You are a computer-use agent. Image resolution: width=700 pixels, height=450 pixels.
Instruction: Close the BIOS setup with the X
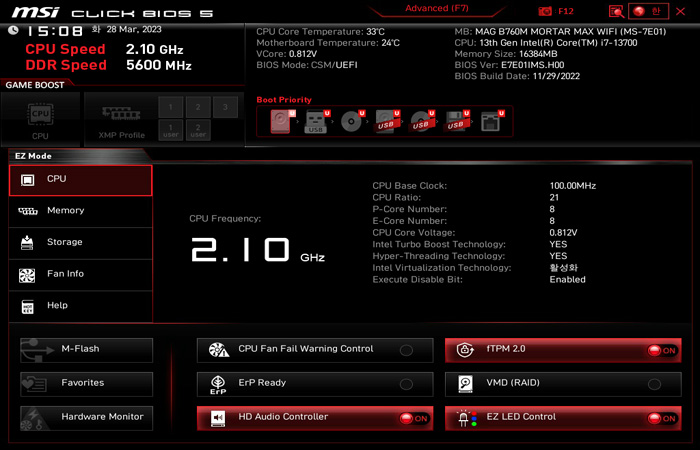(680, 12)
